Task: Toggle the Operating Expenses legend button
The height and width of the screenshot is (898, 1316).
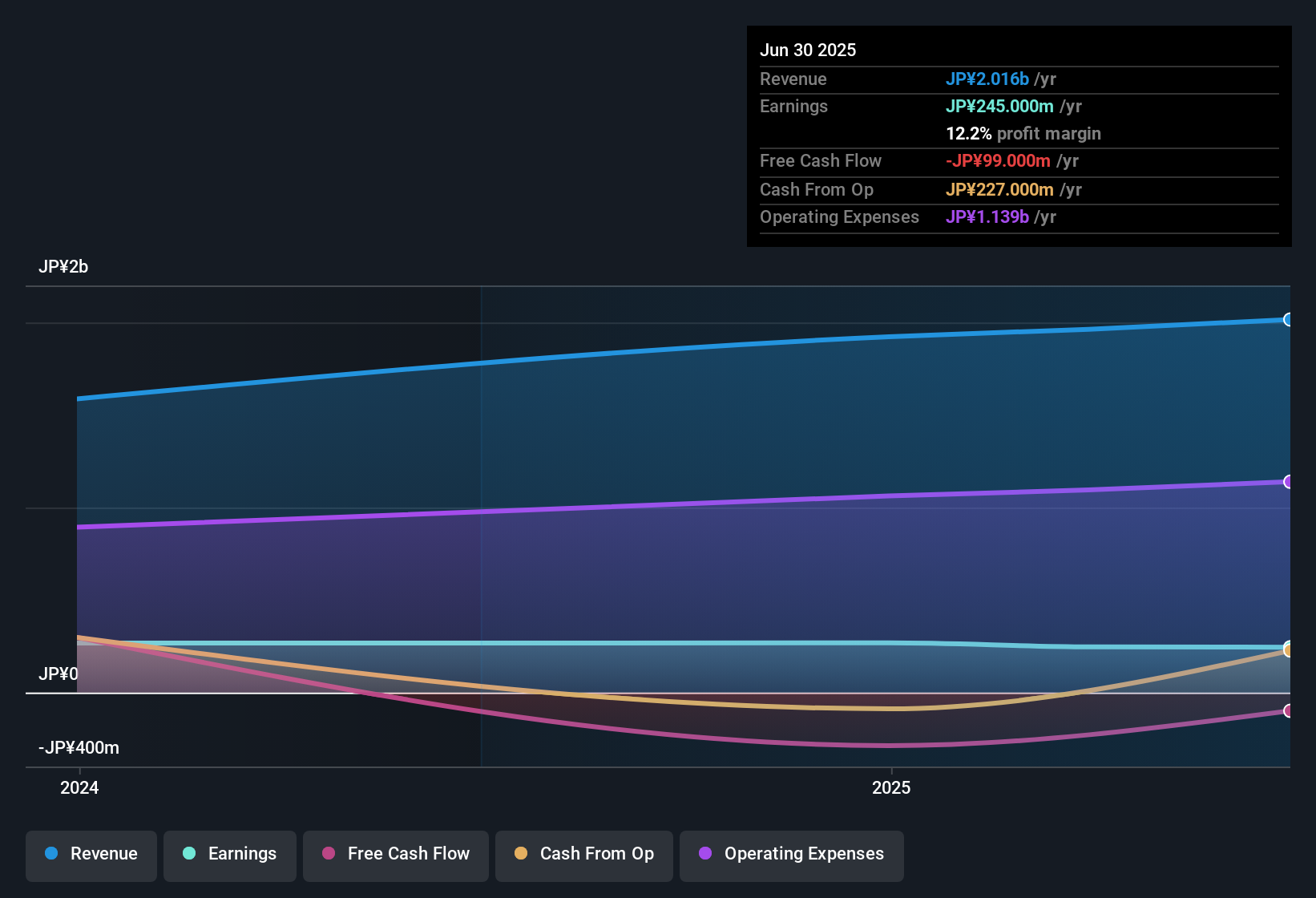Action: [x=792, y=856]
